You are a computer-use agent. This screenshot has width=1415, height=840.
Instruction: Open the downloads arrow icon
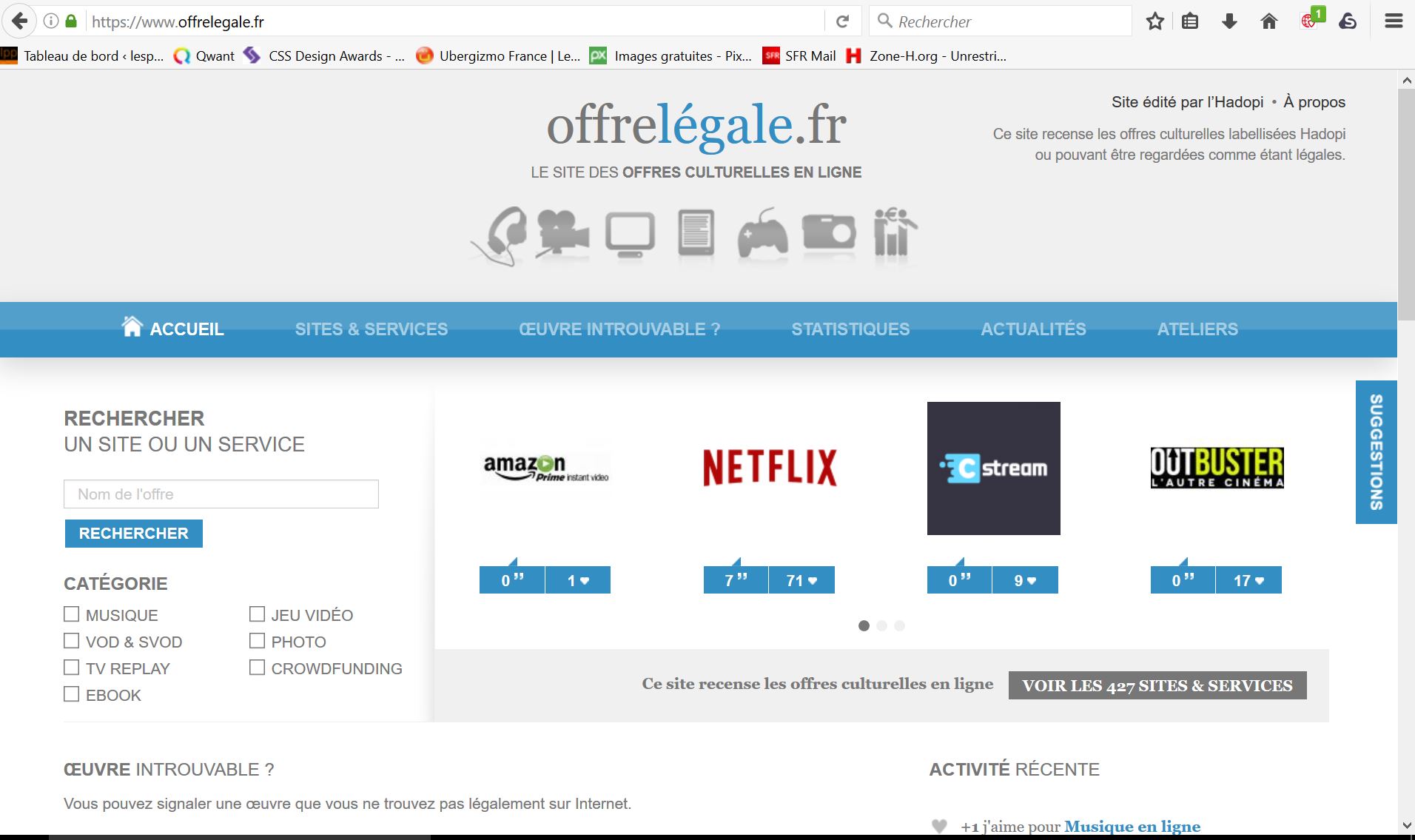pyautogui.click(x=1229, y=21)
